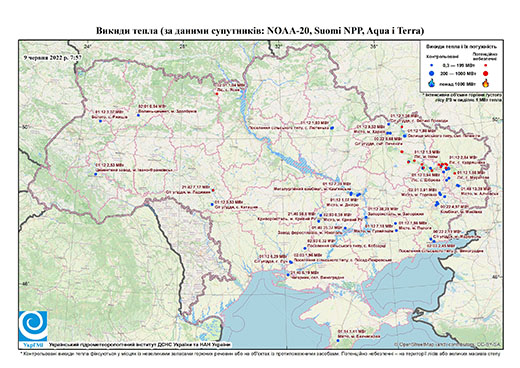The height and width of the screenshot is (368, 520).
Task: Click the small blue dot in legend
Action: point(432,66)
